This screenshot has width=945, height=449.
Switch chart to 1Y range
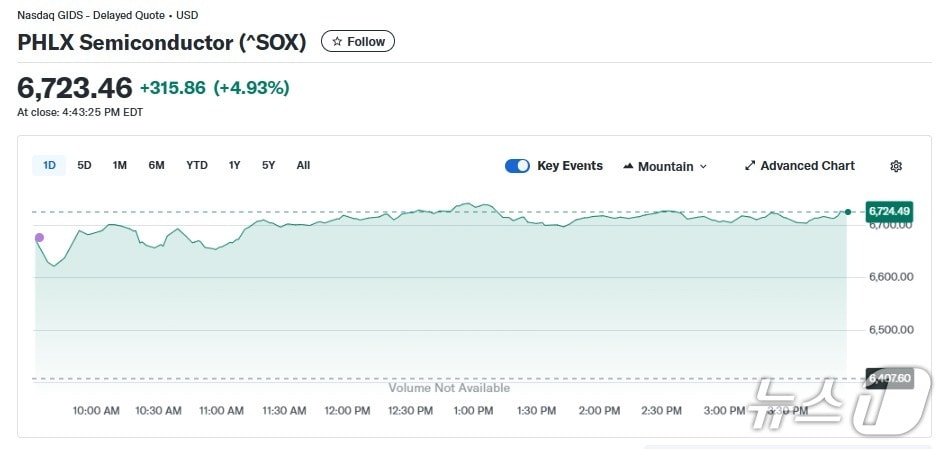pos(234,166)
